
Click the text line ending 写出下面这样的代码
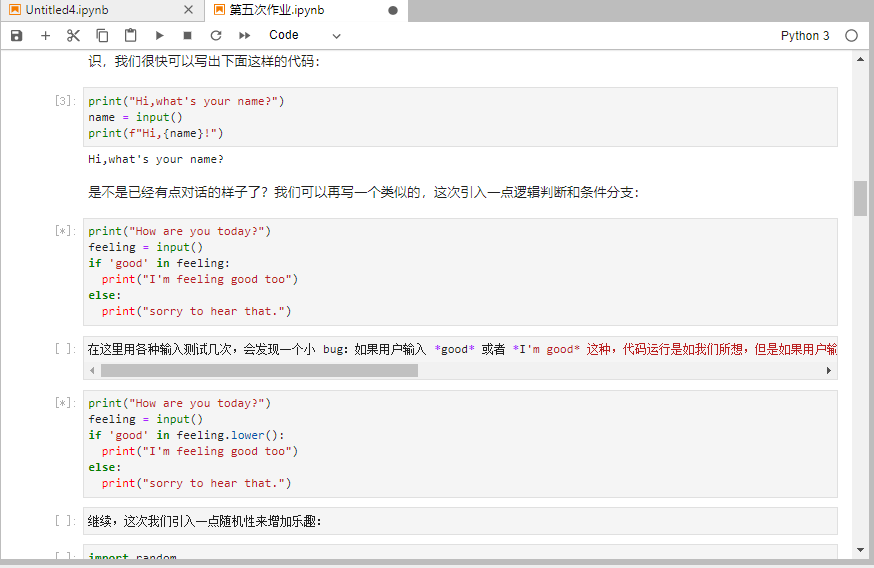(x=204, y=61)
